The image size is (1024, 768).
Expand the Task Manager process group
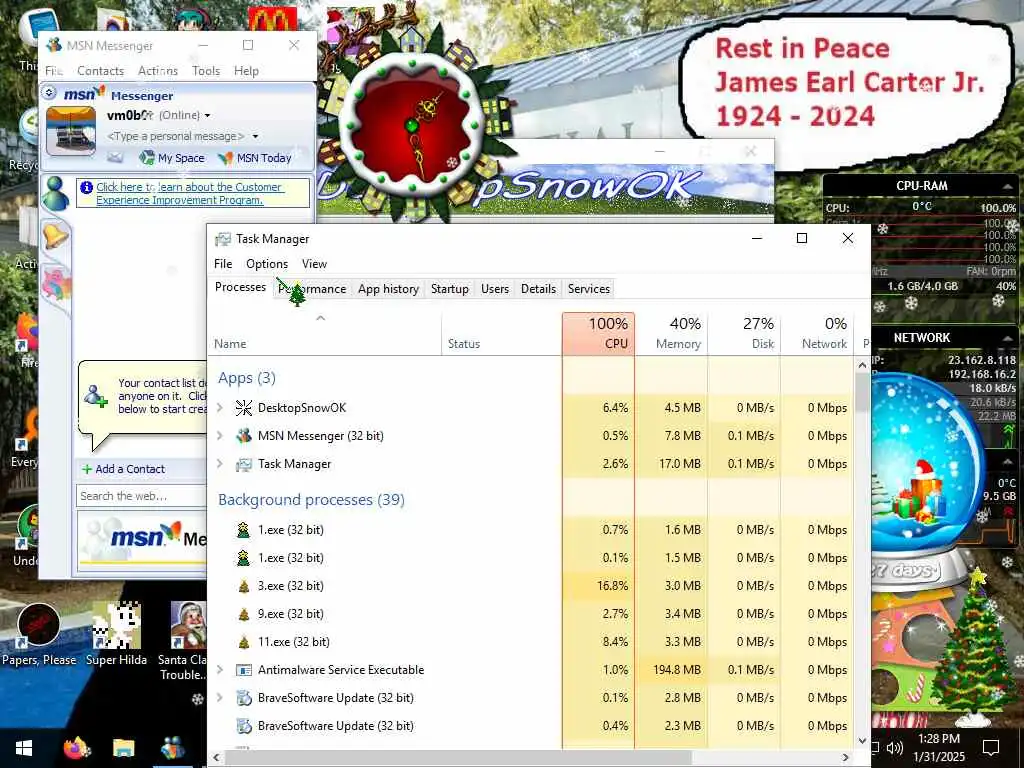point(220,464)
